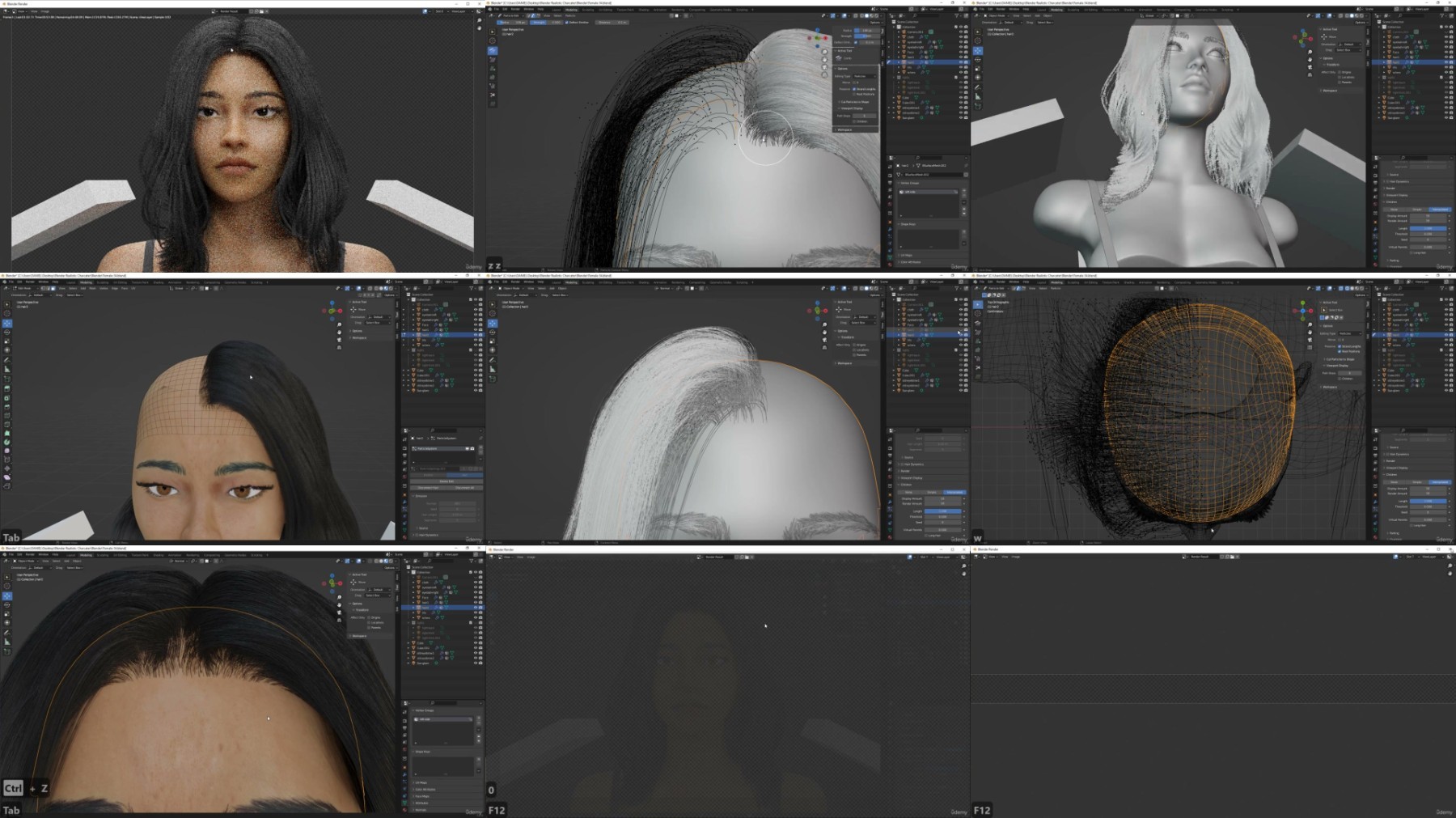
Task: Click Distance field in the brush-circle window header
Action: 612,23
